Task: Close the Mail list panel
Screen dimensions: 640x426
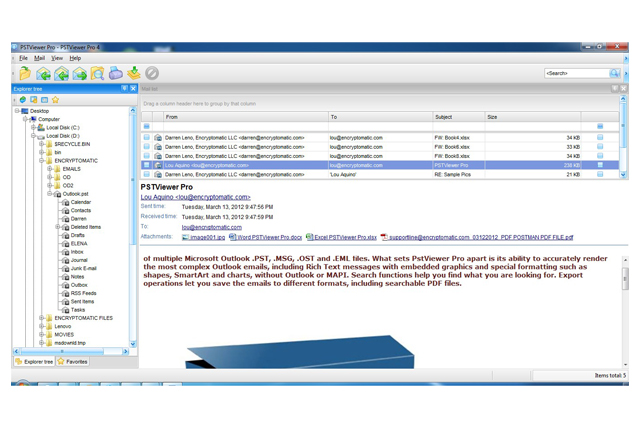Action: (623, 89)
